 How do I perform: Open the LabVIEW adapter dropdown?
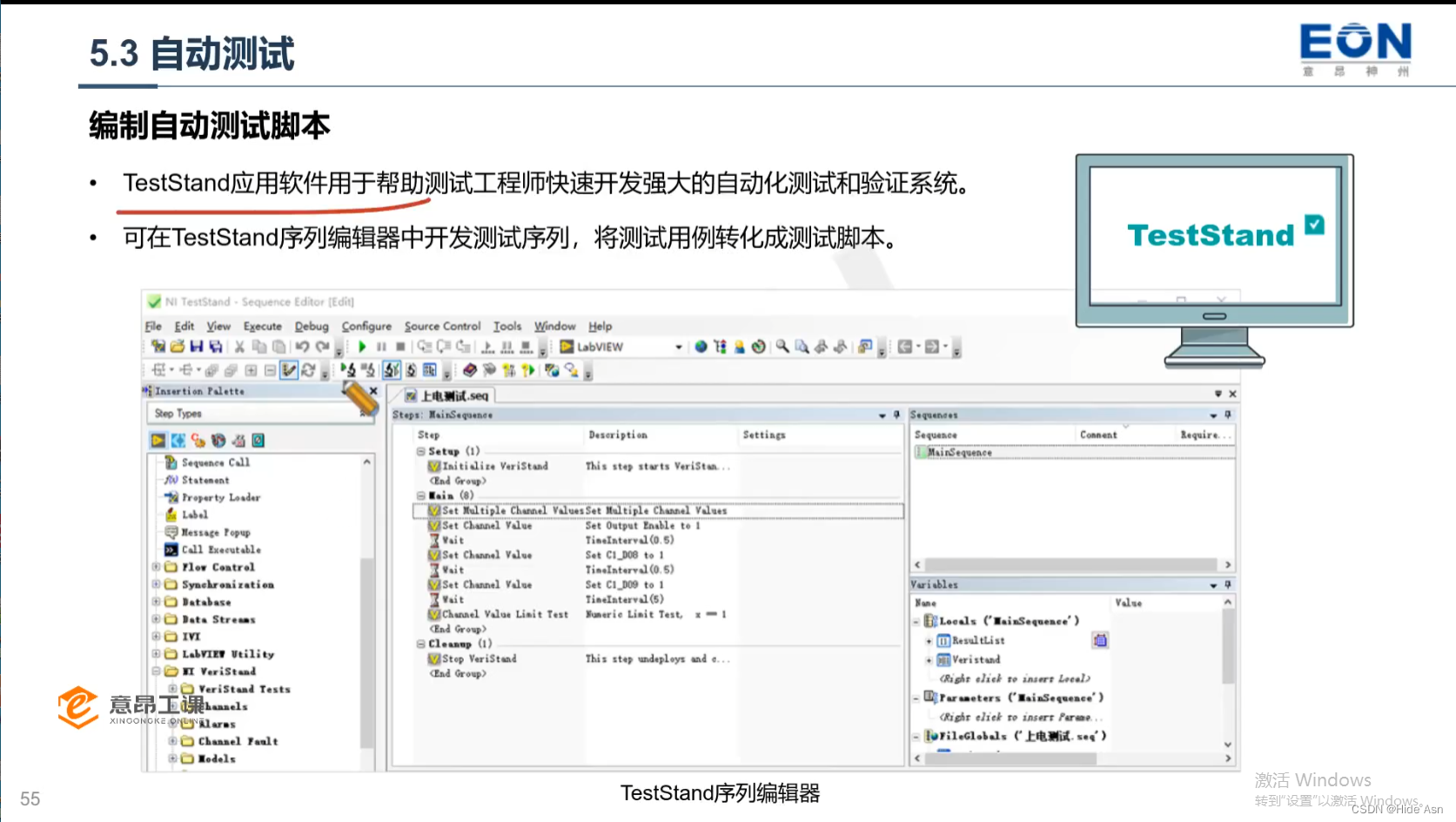point(679,347)
